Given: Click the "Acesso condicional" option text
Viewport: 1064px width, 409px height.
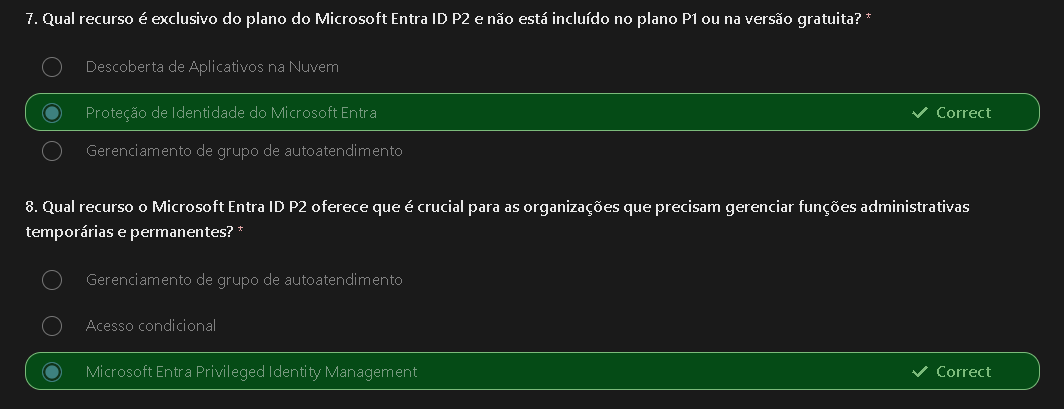Looking at the screenshot, I should tap(151, 326).
